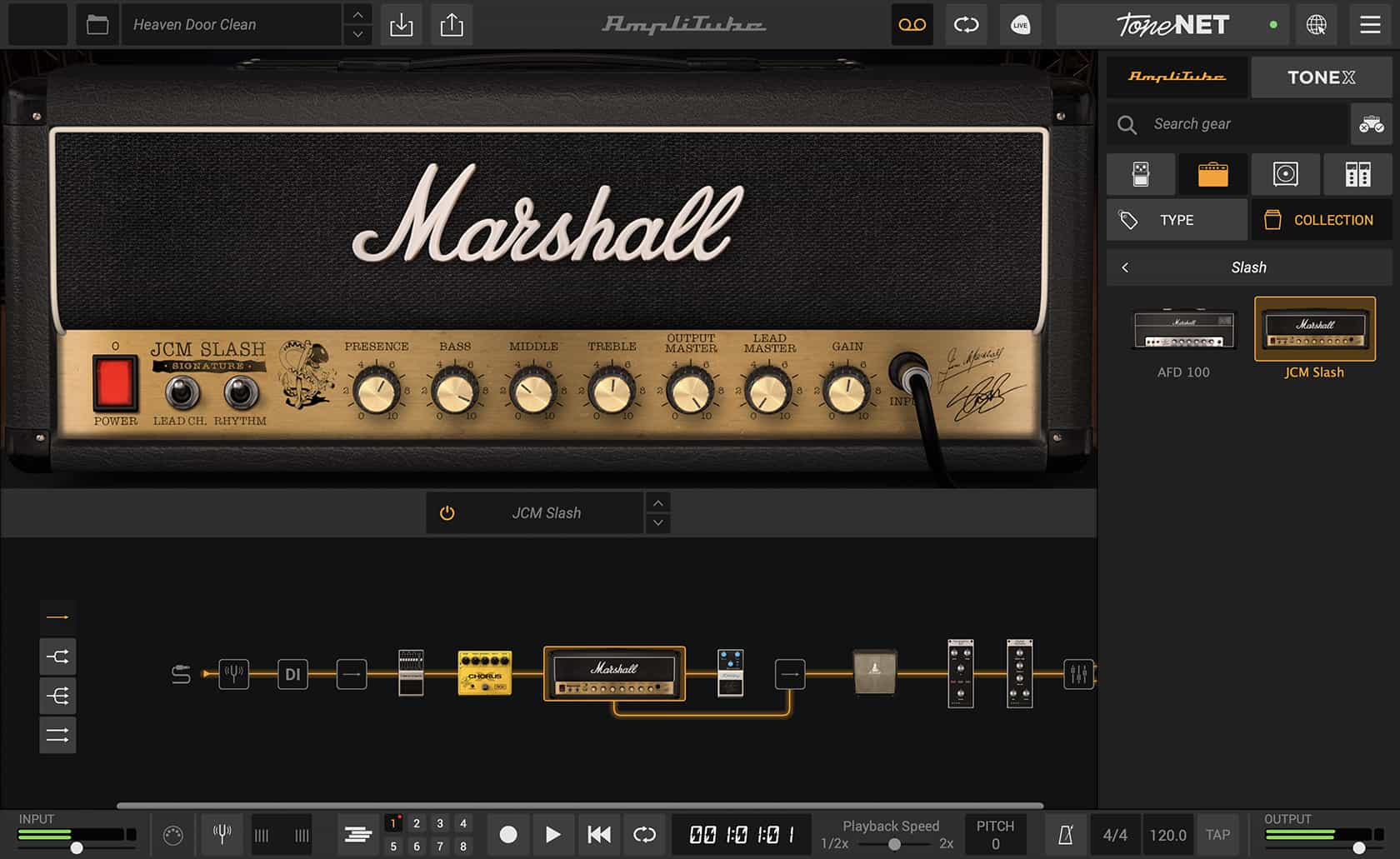Click the import preset download icon
Screen dimensions: 1400x859
click(401, 25)
